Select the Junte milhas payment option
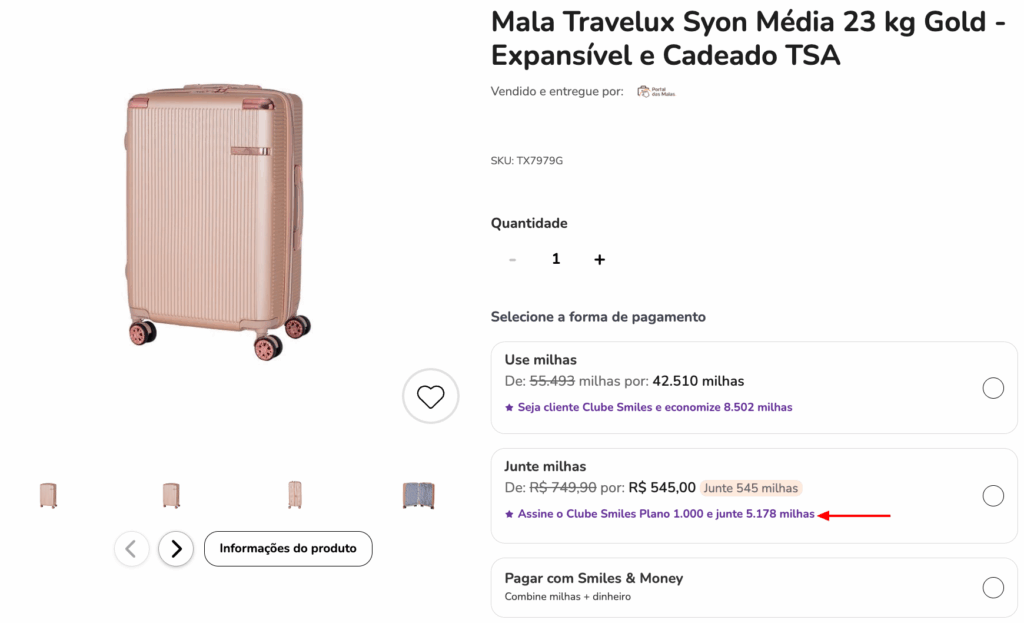 (993, 494)
